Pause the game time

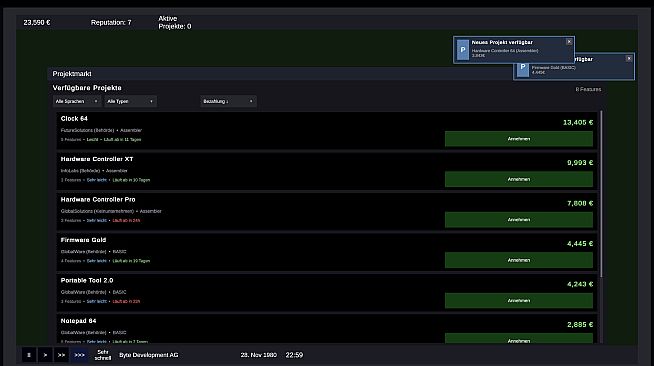pyautogui.click(x=29, y=355)
